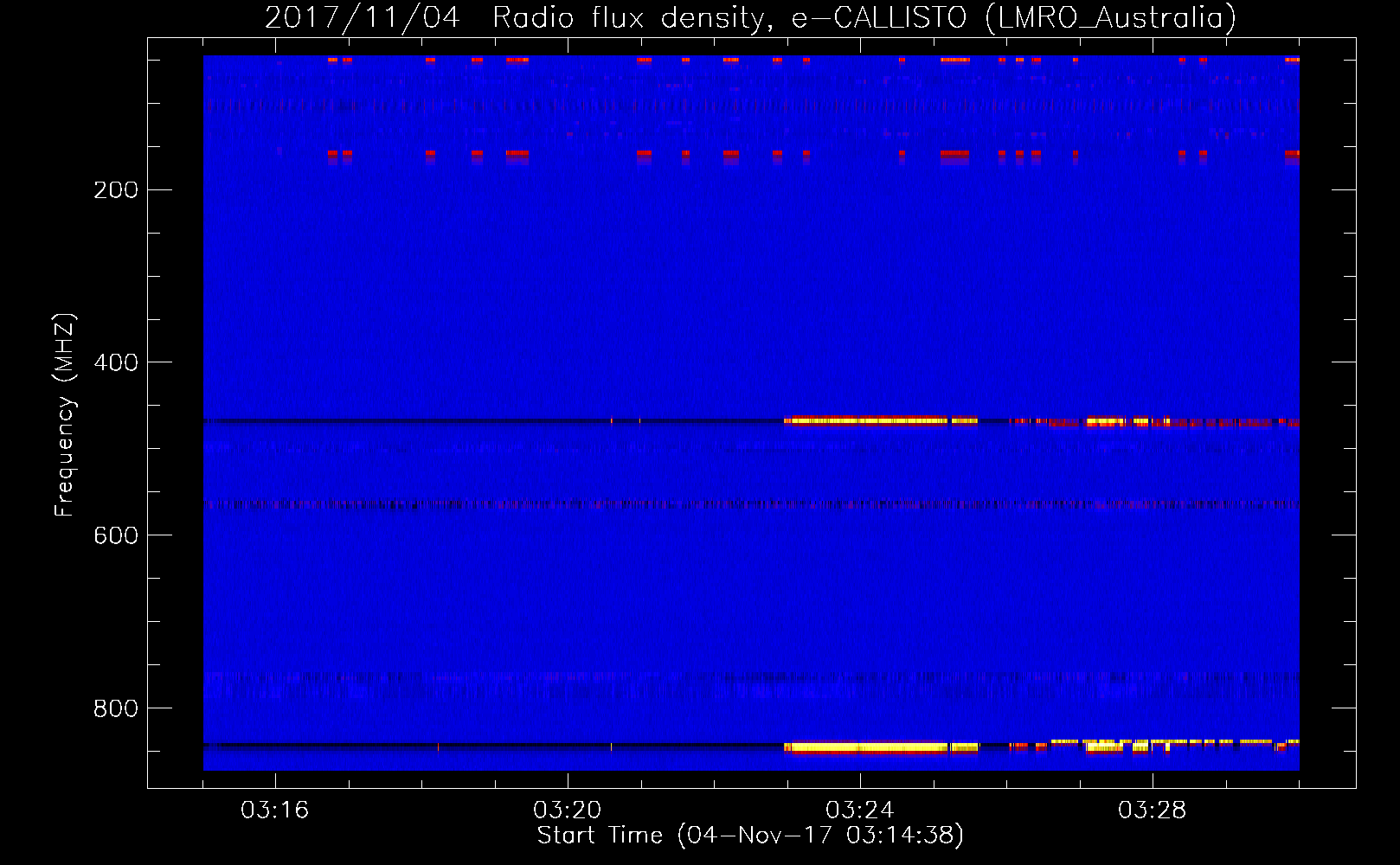The height and width of the screenshot is (865, 1400).
Task: Click the 600 frequency tick label
Action: point(116,536)
